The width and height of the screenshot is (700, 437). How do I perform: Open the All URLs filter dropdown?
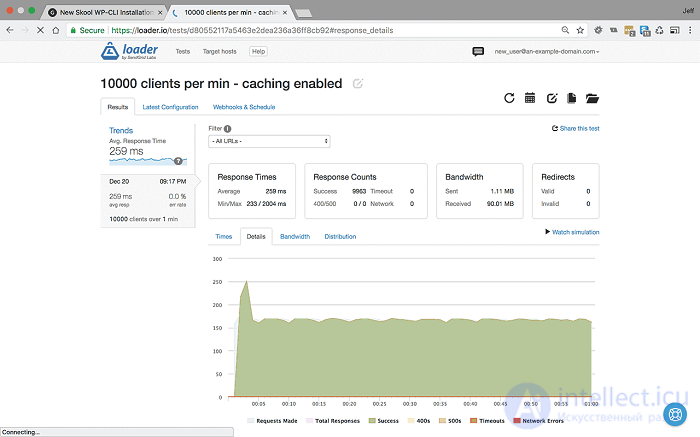tap(269, 141)
